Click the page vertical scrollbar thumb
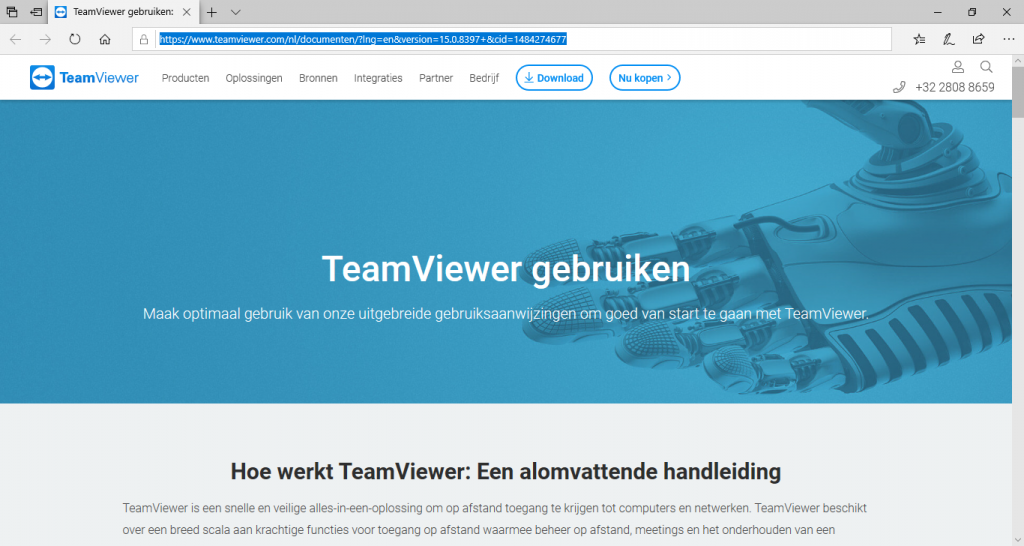The image size is (1024, 546). 1017,91
